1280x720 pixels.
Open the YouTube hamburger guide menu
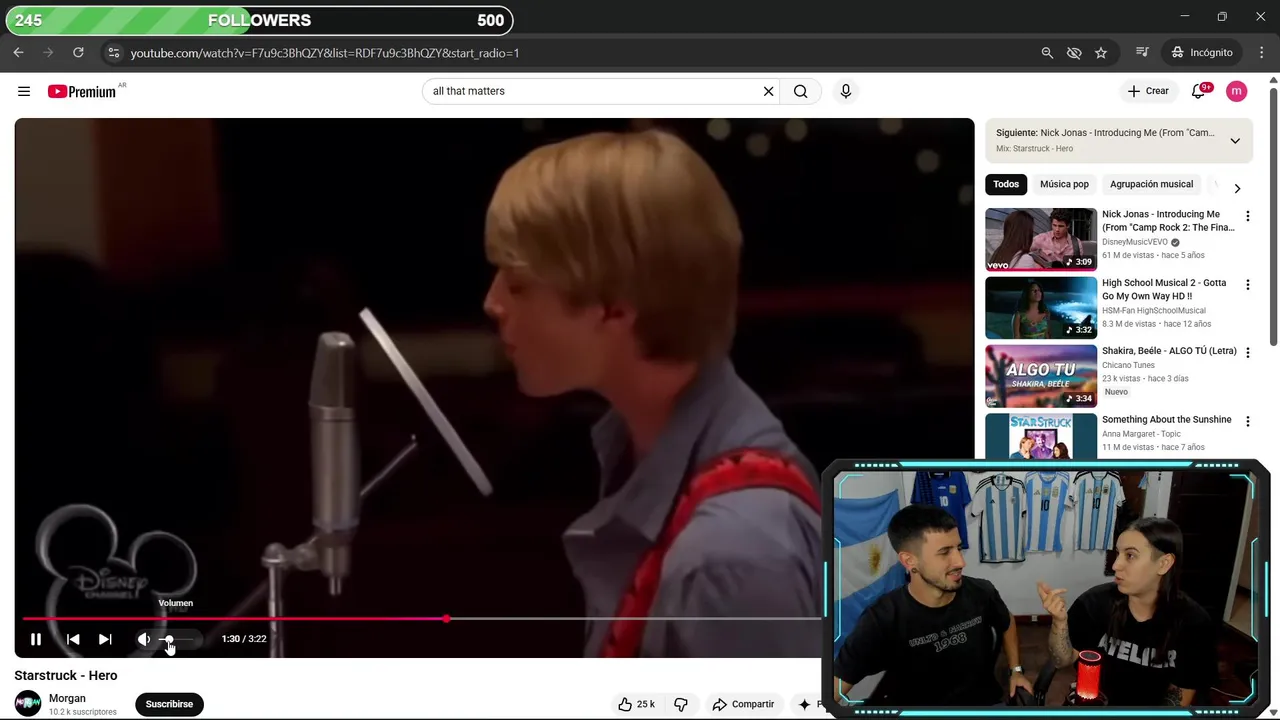click(24, 91)
